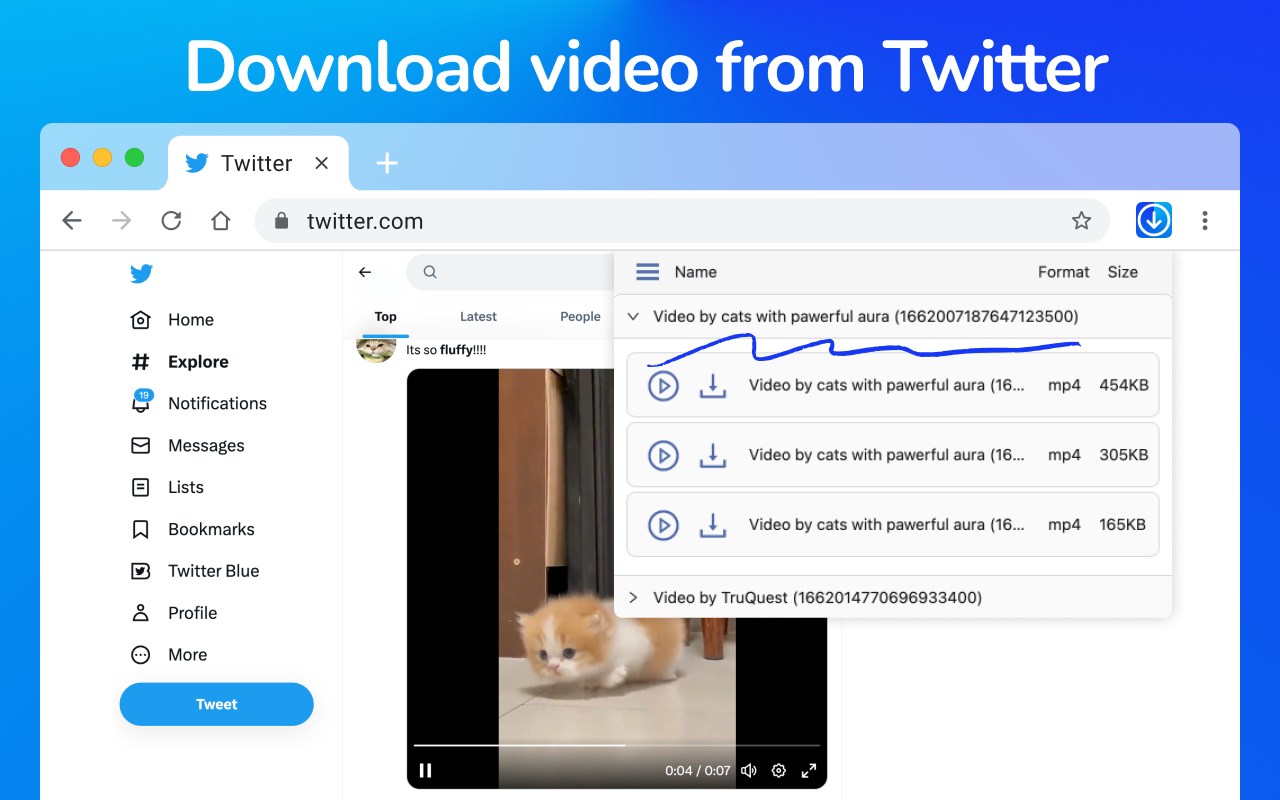Open the More menu in sidebar
This screenshot has width=1280, height=800.
[169, 655]
